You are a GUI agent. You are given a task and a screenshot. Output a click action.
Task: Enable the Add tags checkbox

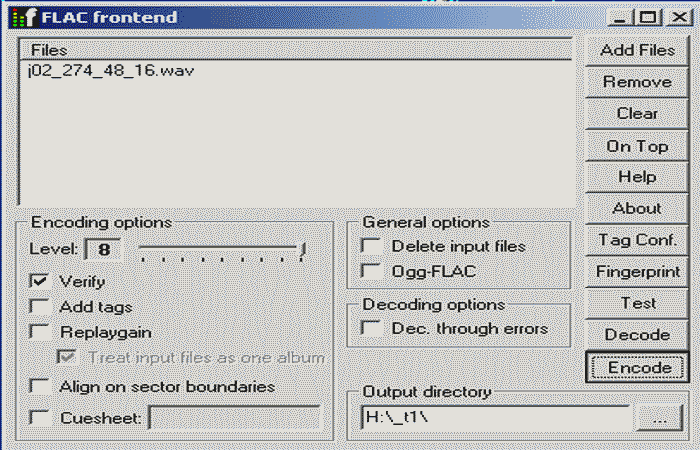(40, 306)
